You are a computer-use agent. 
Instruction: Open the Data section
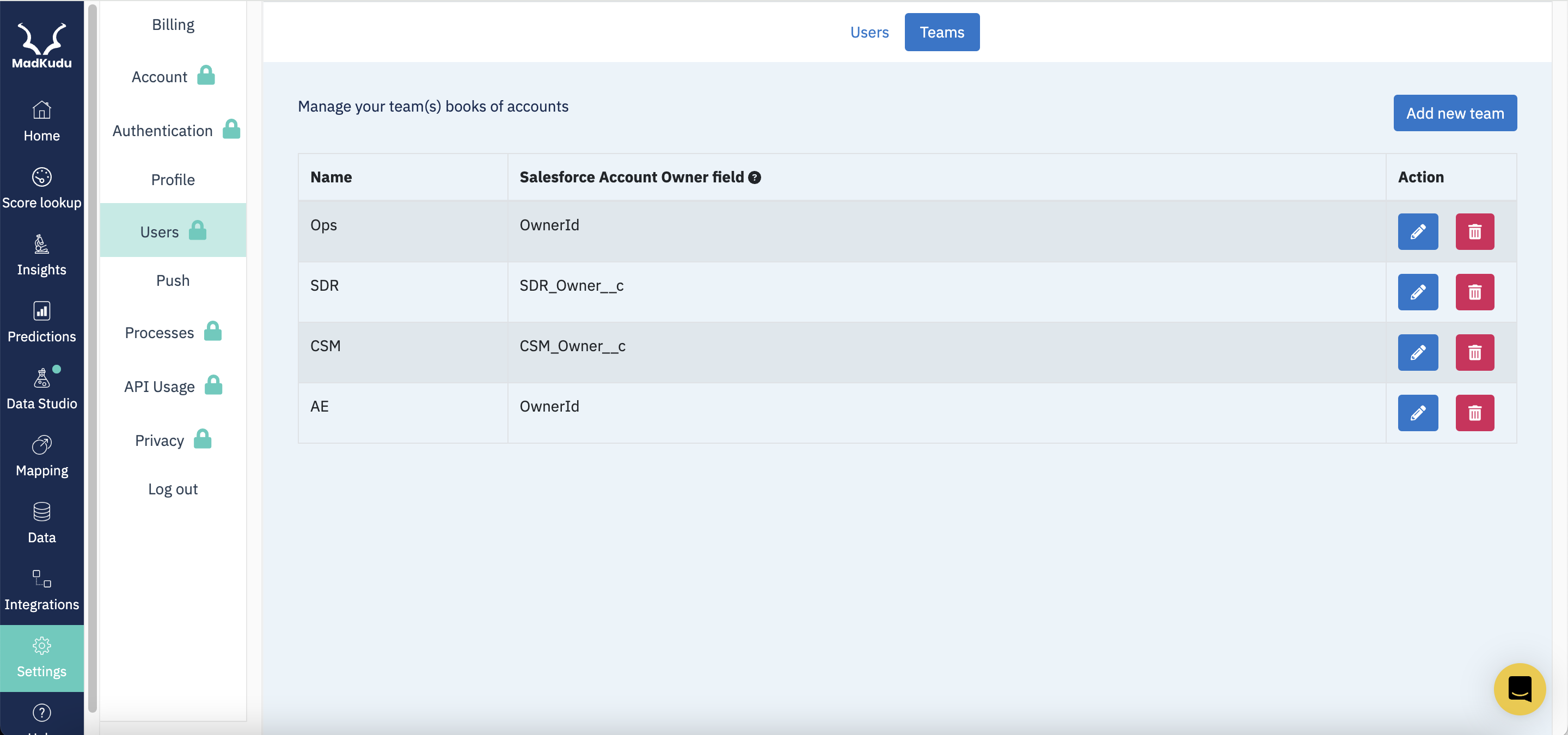[x=41, y=523]
